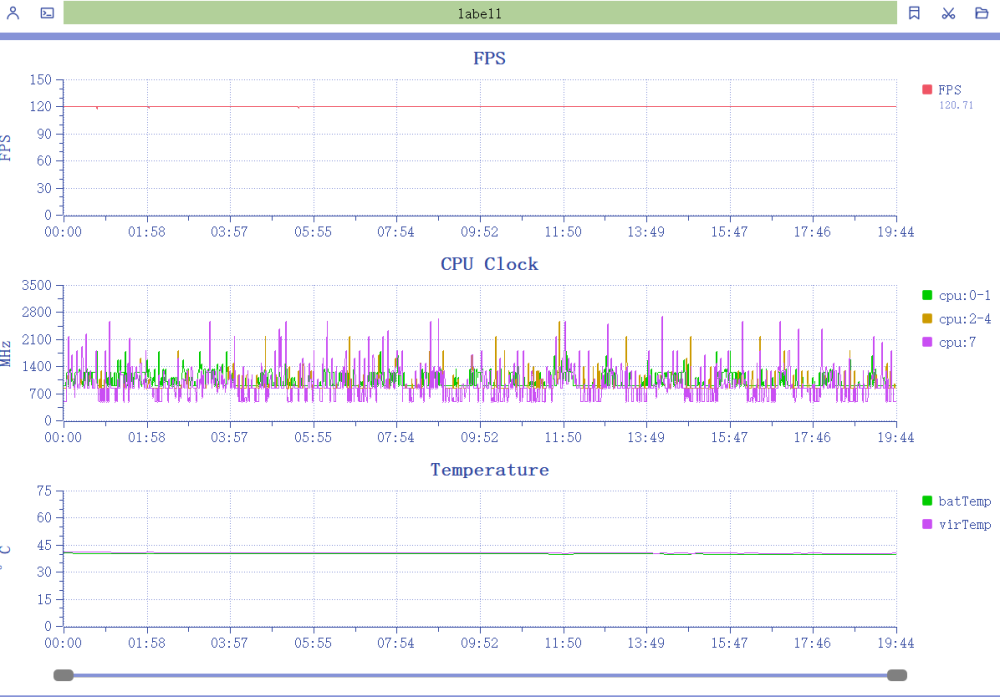Click the FPS chart title

tap(489, 59)
